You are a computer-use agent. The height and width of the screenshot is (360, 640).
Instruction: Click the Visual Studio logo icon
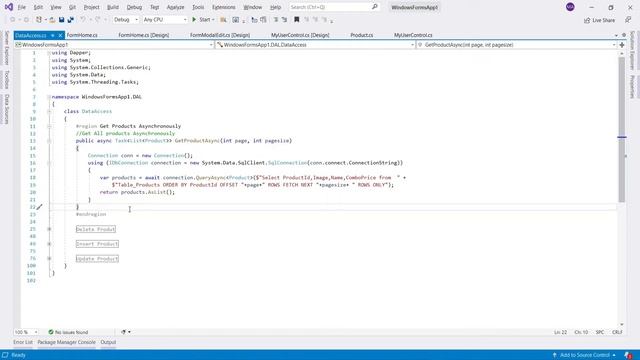click(x=9, y=7)
